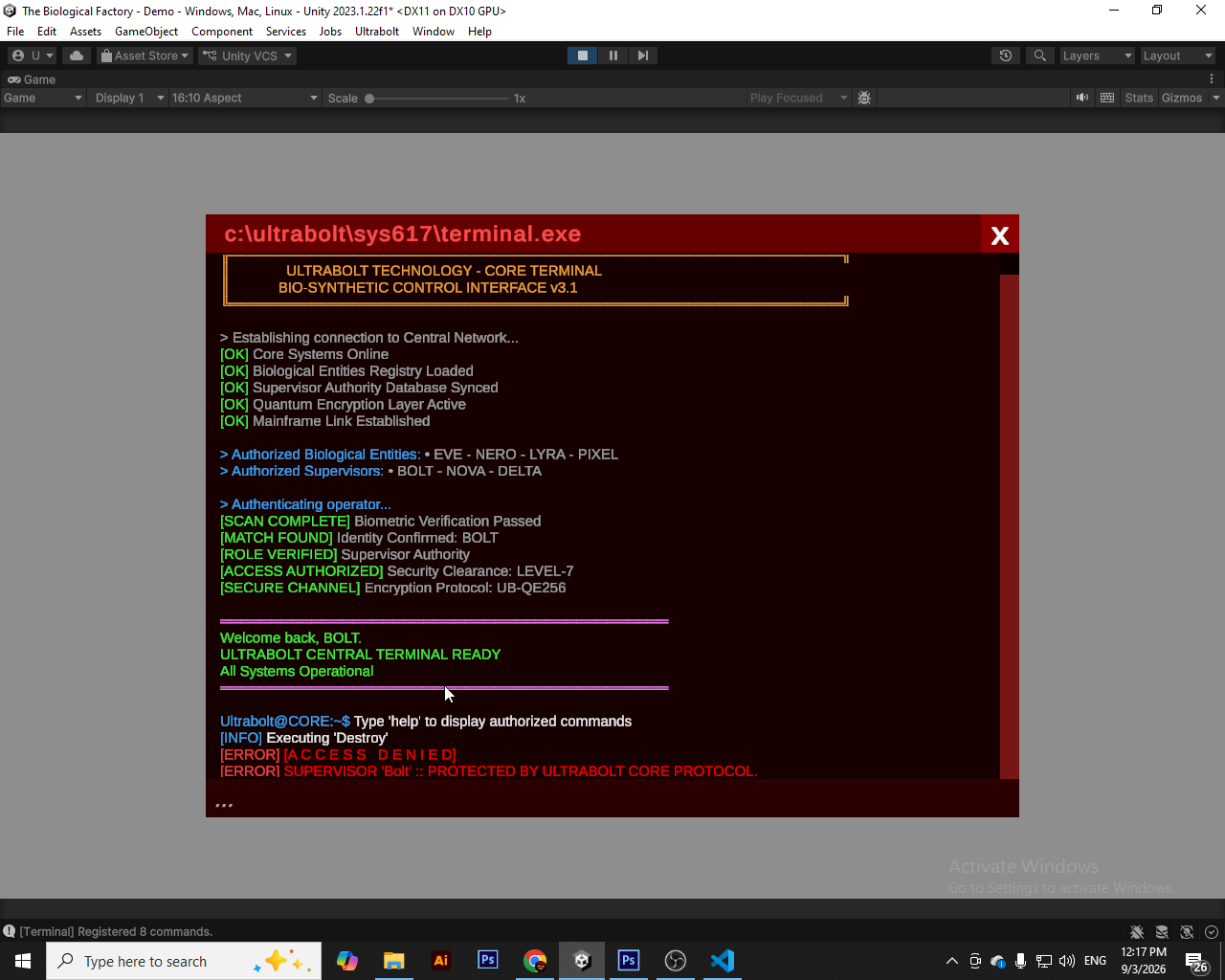Toggle the game view shortcuts keyboard icon
1225x980 pixels.
tap(1107, 98)
